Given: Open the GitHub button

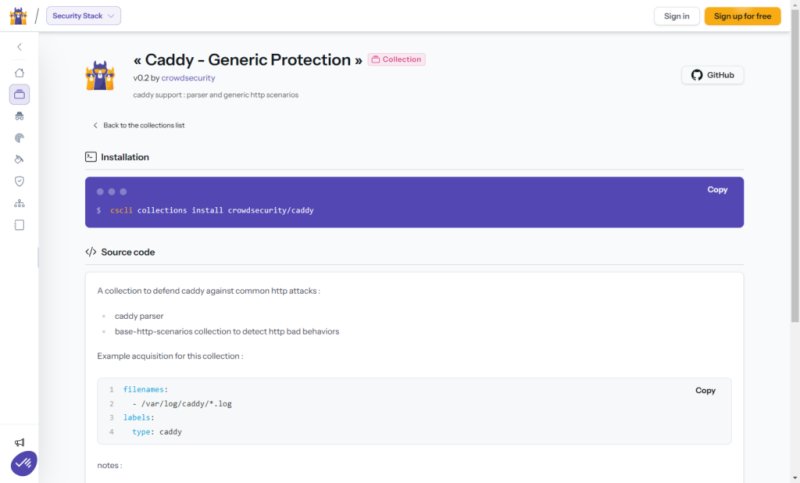Looking at the screenshot, I should coord(712,75).
